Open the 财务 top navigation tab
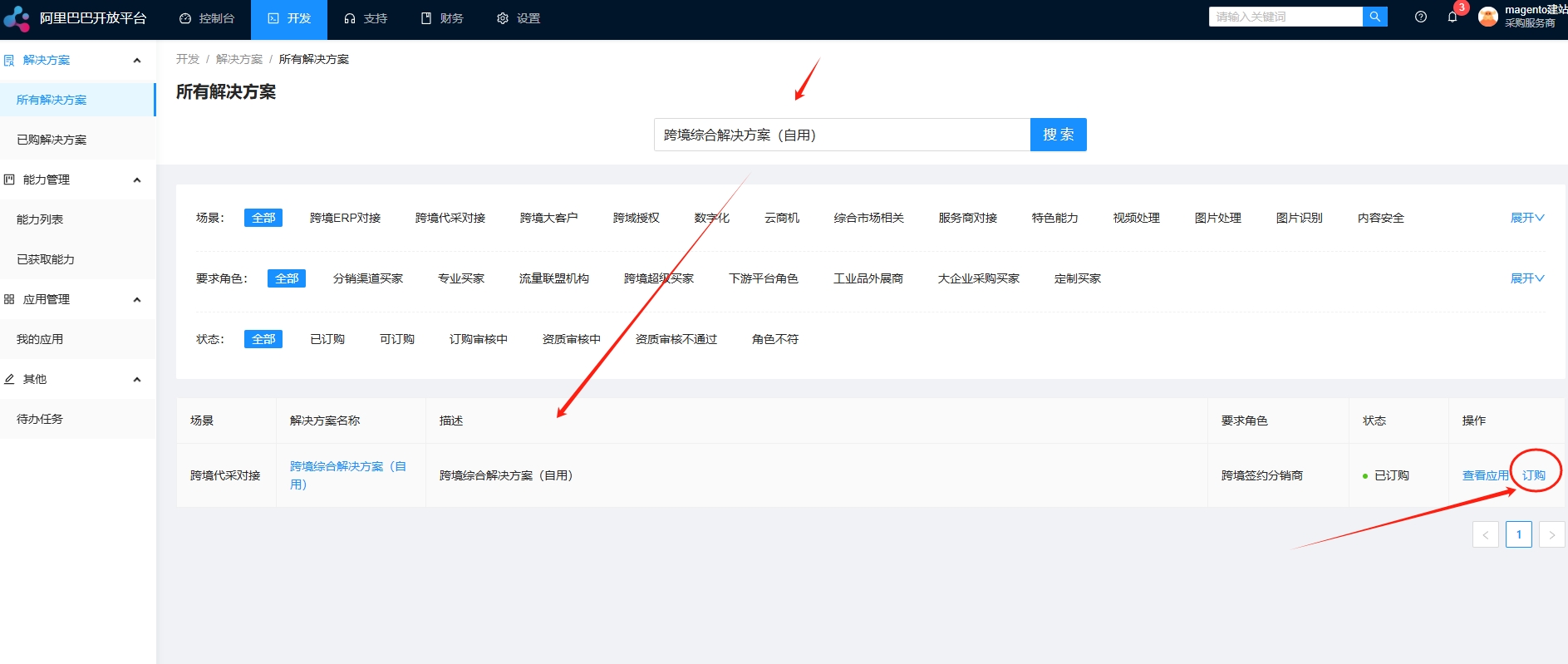The height and width of the screenshot is (664, 1568). pyautogui.click(x=442, y=18)
